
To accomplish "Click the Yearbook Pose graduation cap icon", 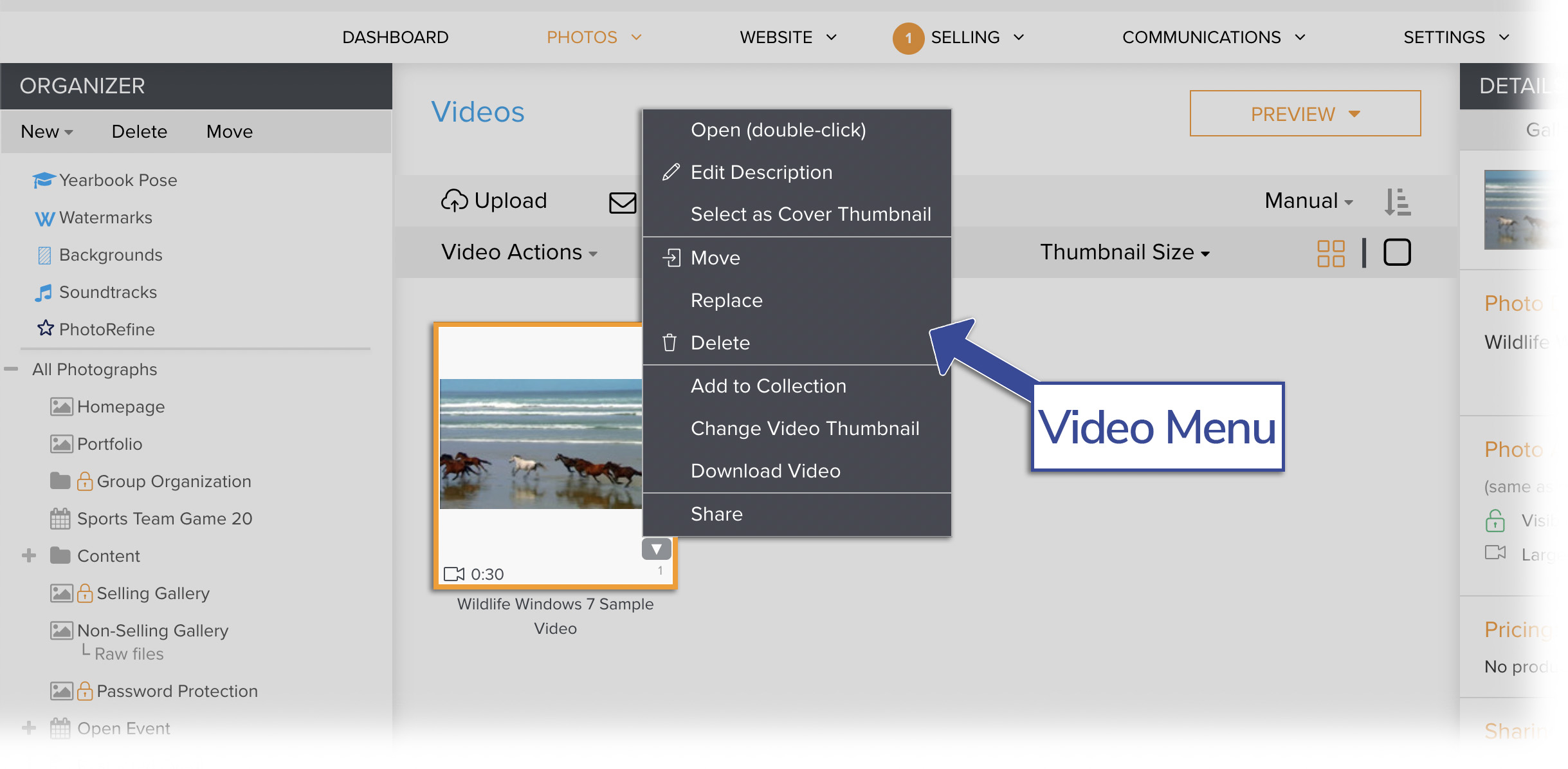I will (44, 180).
